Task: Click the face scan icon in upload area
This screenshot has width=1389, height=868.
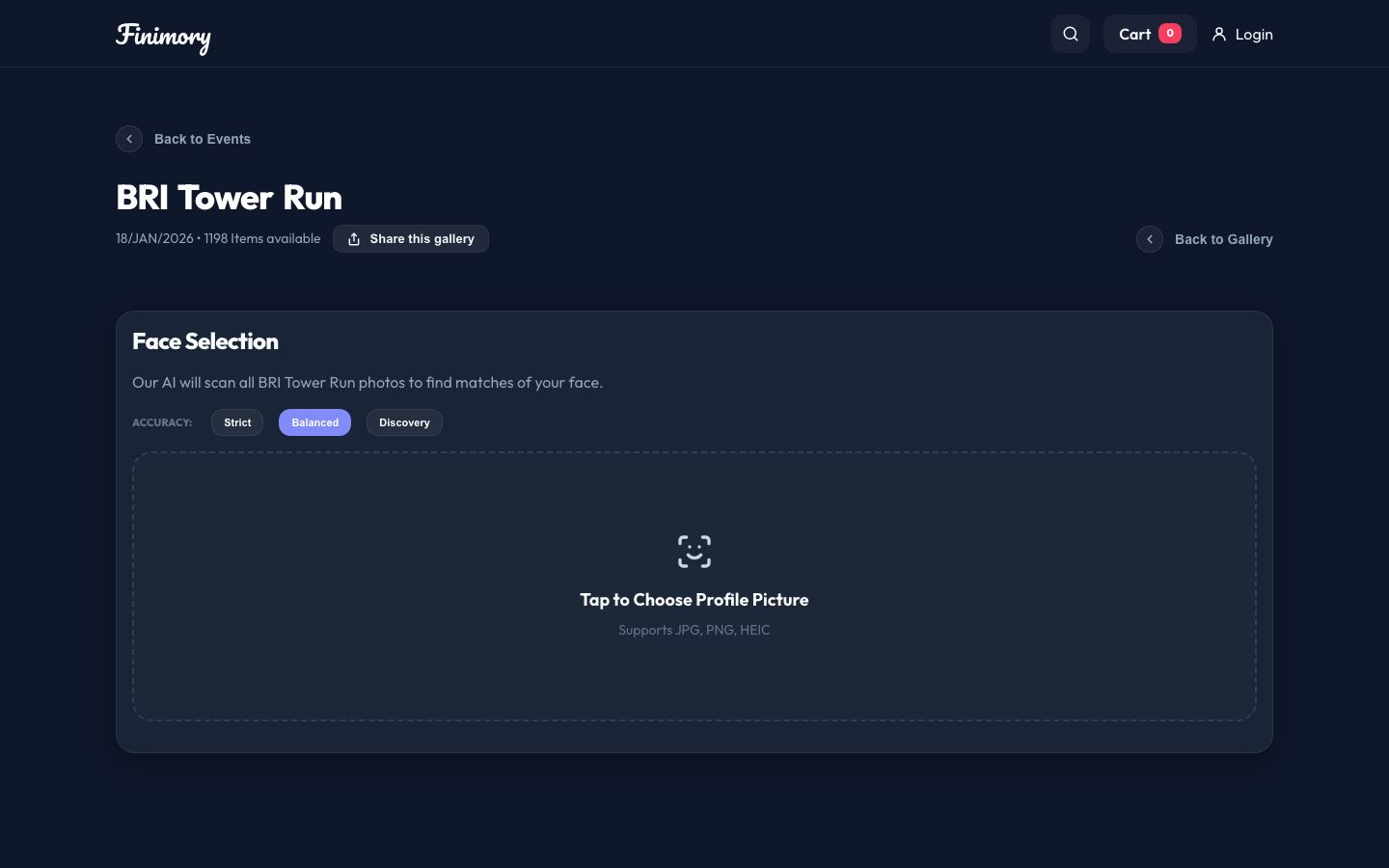Action: (x=694, y=552)
